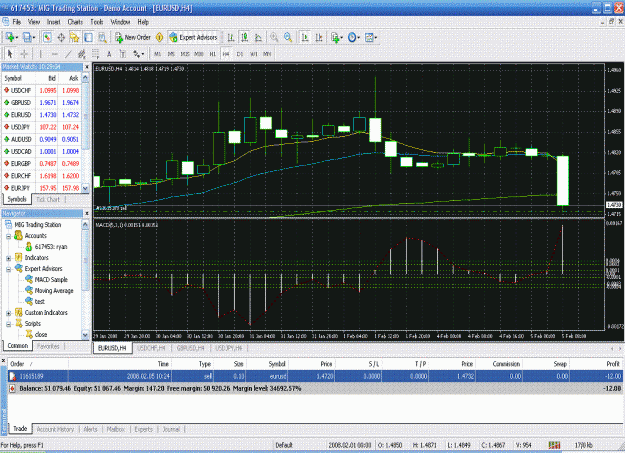
Task: Open the Templates dropdown in toolbar
Action: click(371, 37)
